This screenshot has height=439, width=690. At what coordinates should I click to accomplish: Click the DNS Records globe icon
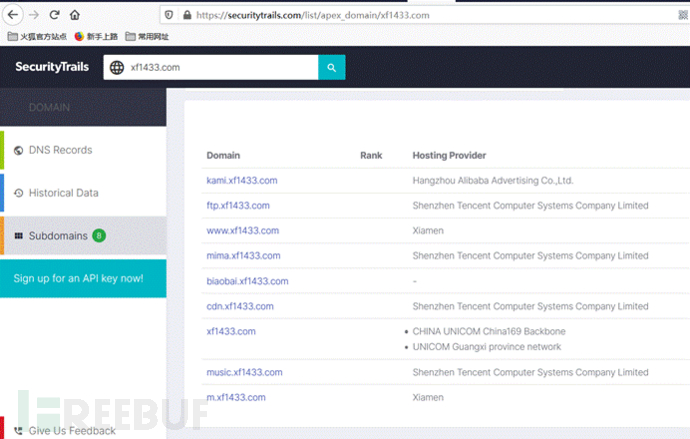18,150
